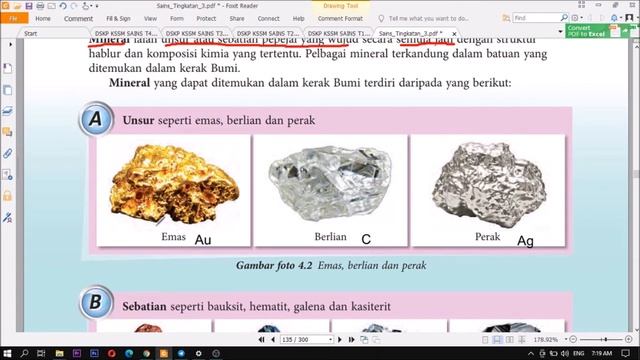Open a file with the folder icon

pyautogui.click(x=17, y=6)
